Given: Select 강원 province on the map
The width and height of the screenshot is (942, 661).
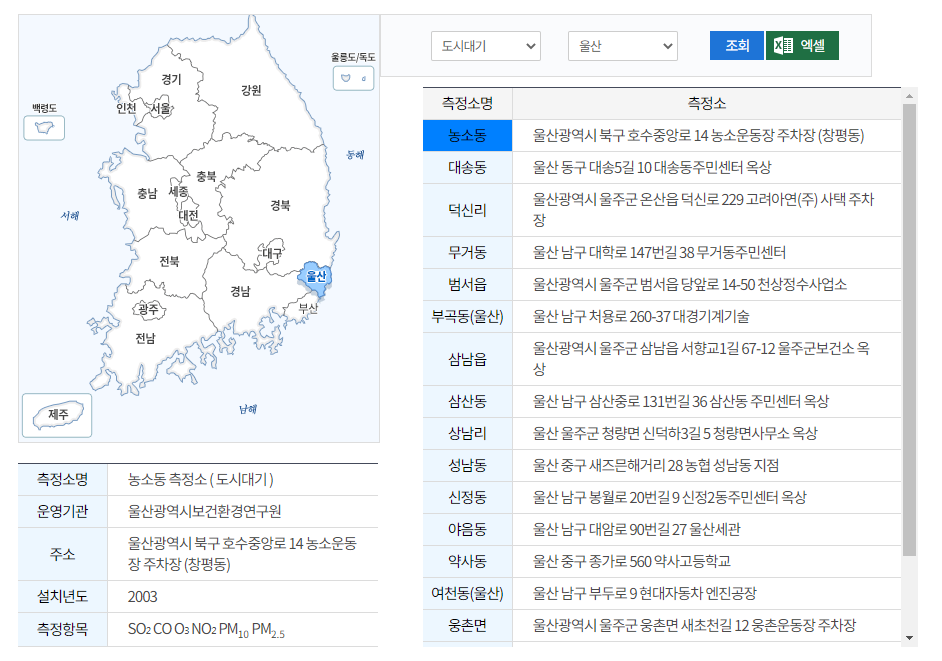Looking at the screenshot, I should 251,90.
